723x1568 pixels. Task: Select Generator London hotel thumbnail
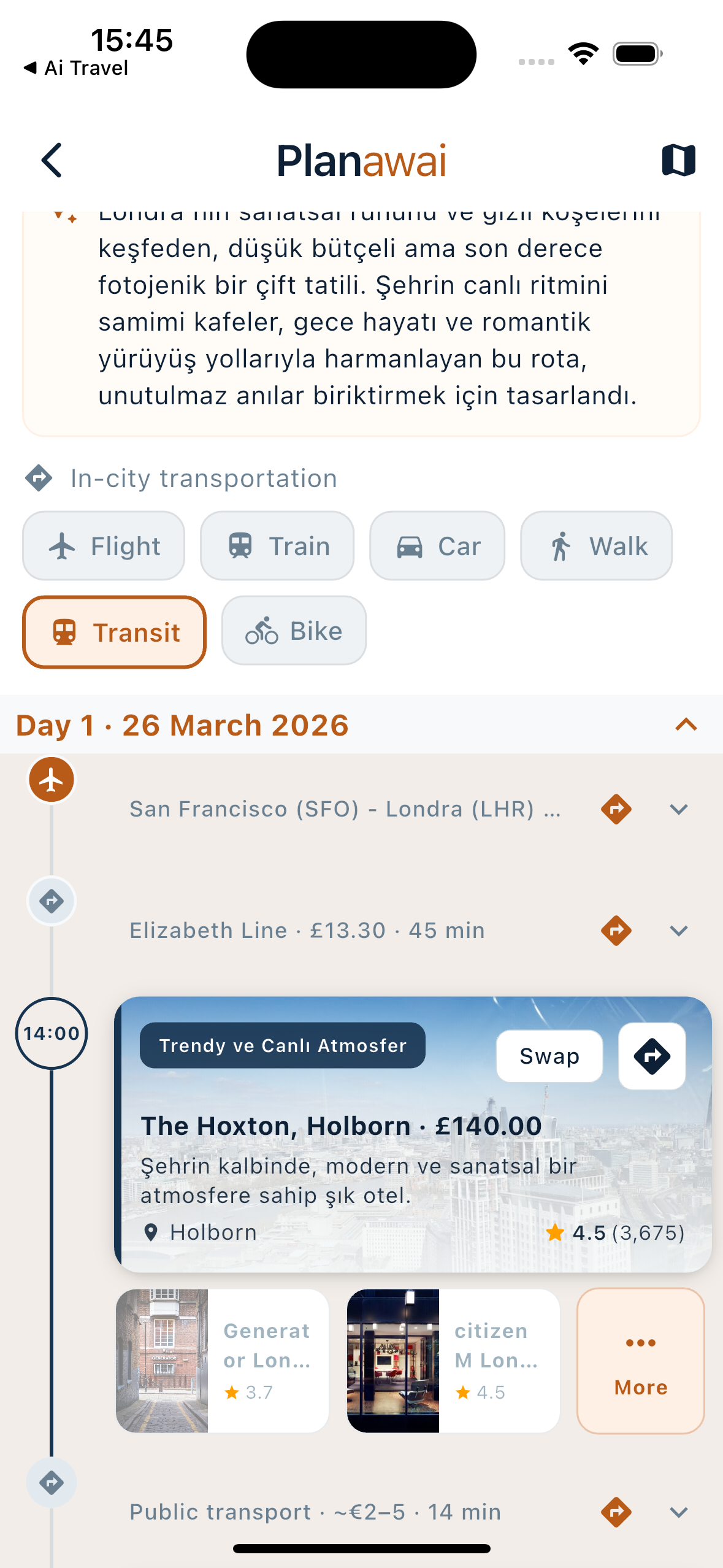click(222, 1361)
